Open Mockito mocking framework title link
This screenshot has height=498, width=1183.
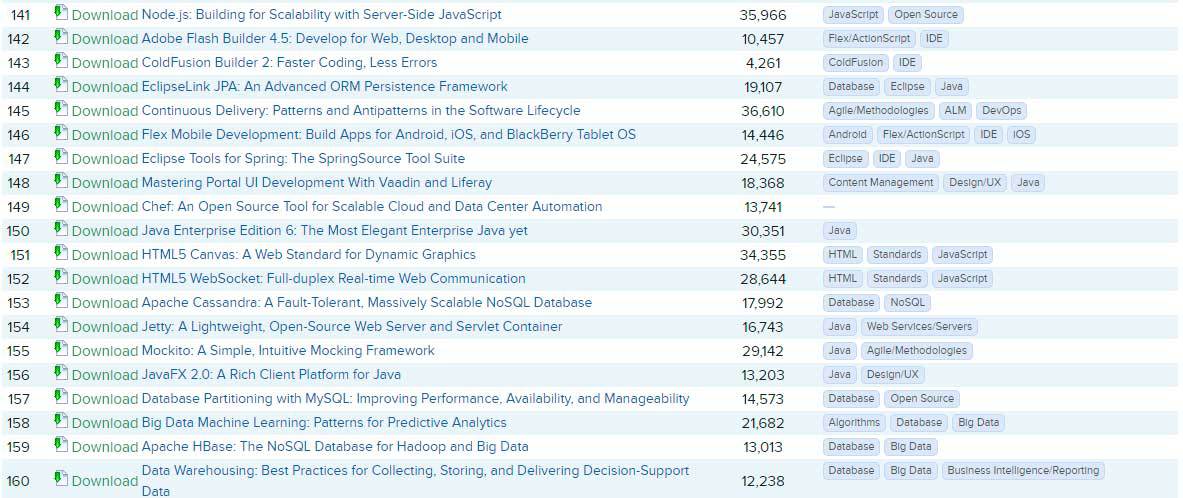click(288, 351)
